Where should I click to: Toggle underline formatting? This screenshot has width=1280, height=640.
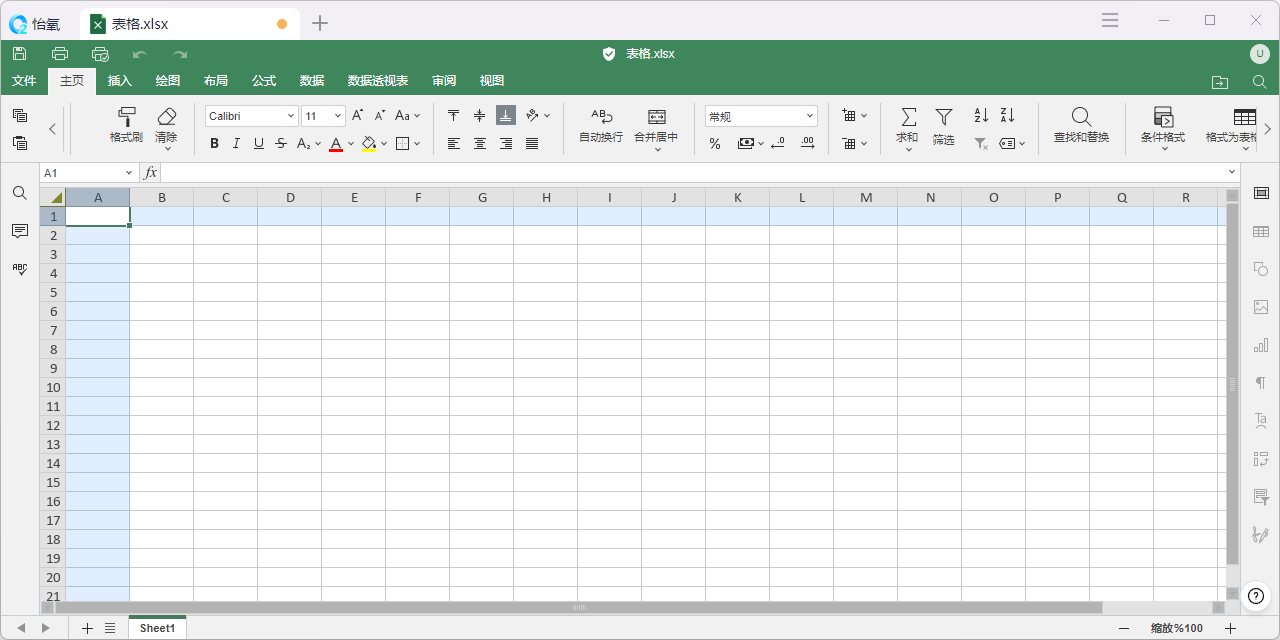(259, 143)
